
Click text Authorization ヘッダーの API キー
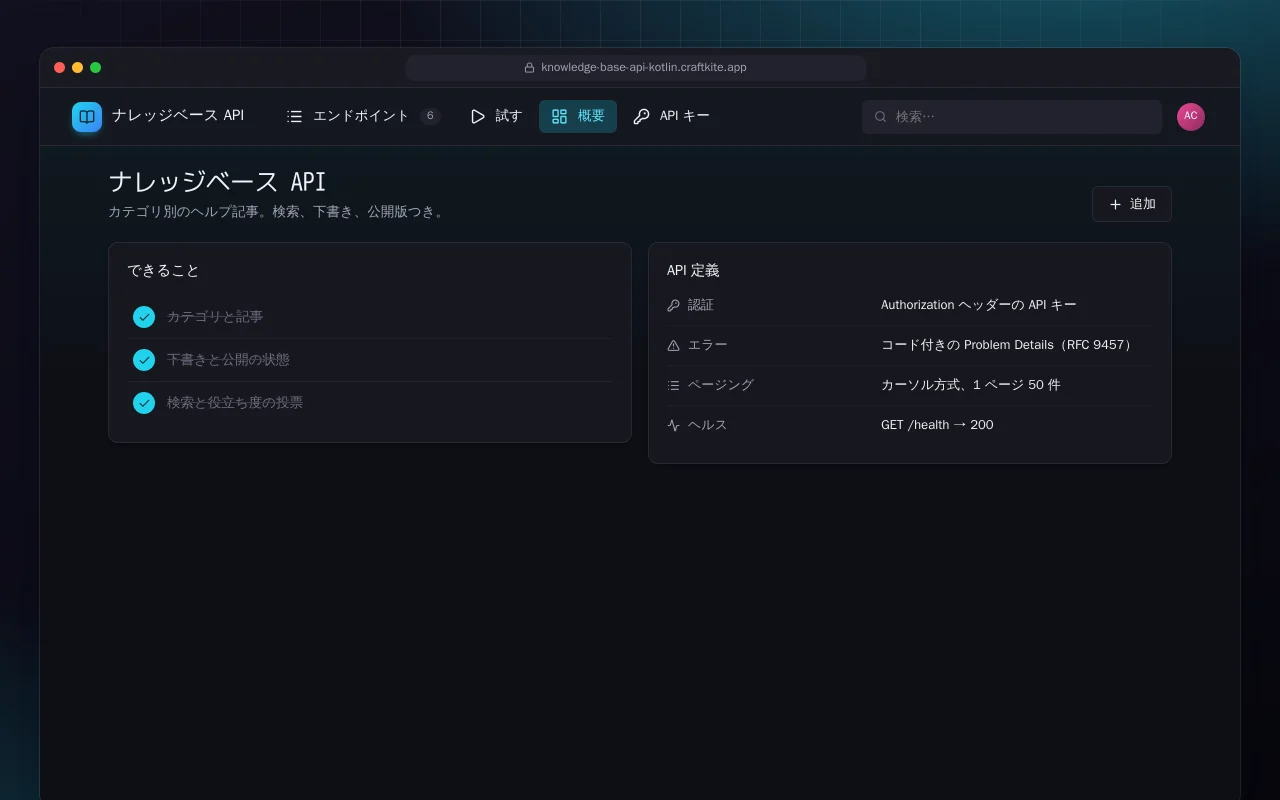click(x=979, y=305)
